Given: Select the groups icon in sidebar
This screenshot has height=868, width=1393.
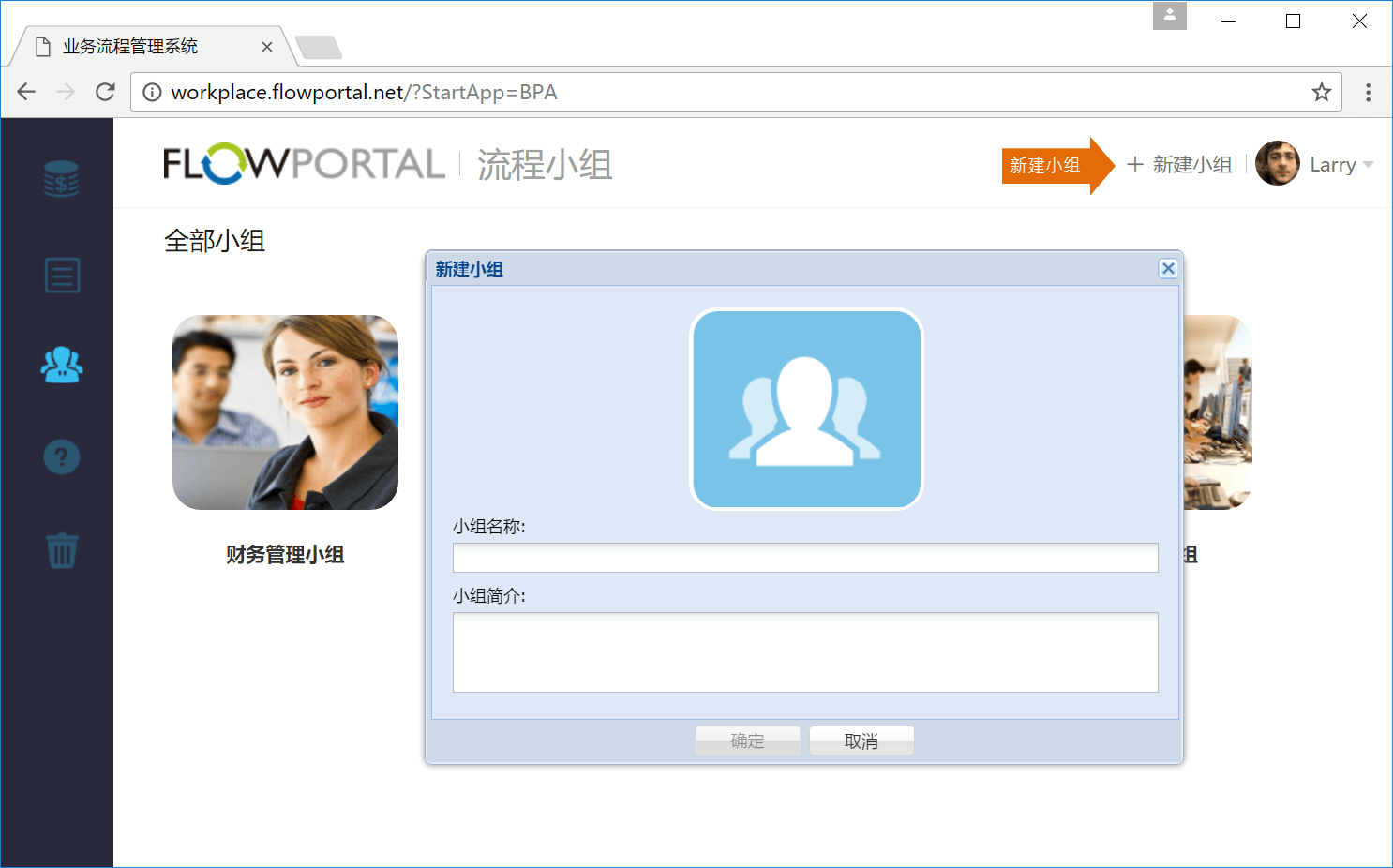Looking at the screenshot, I should point(62,365).
